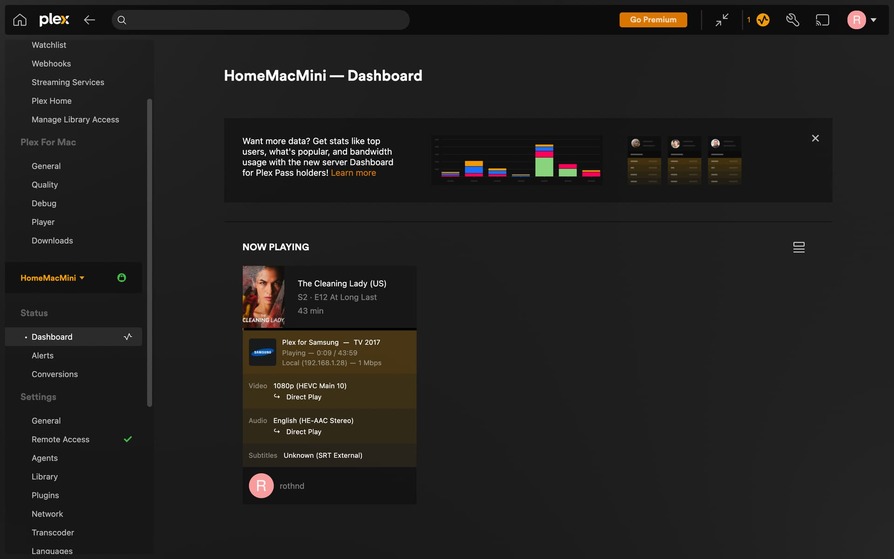Toggle Now Playing list view icon
Viewport: 894px width, 559px height.
point(799,247)
